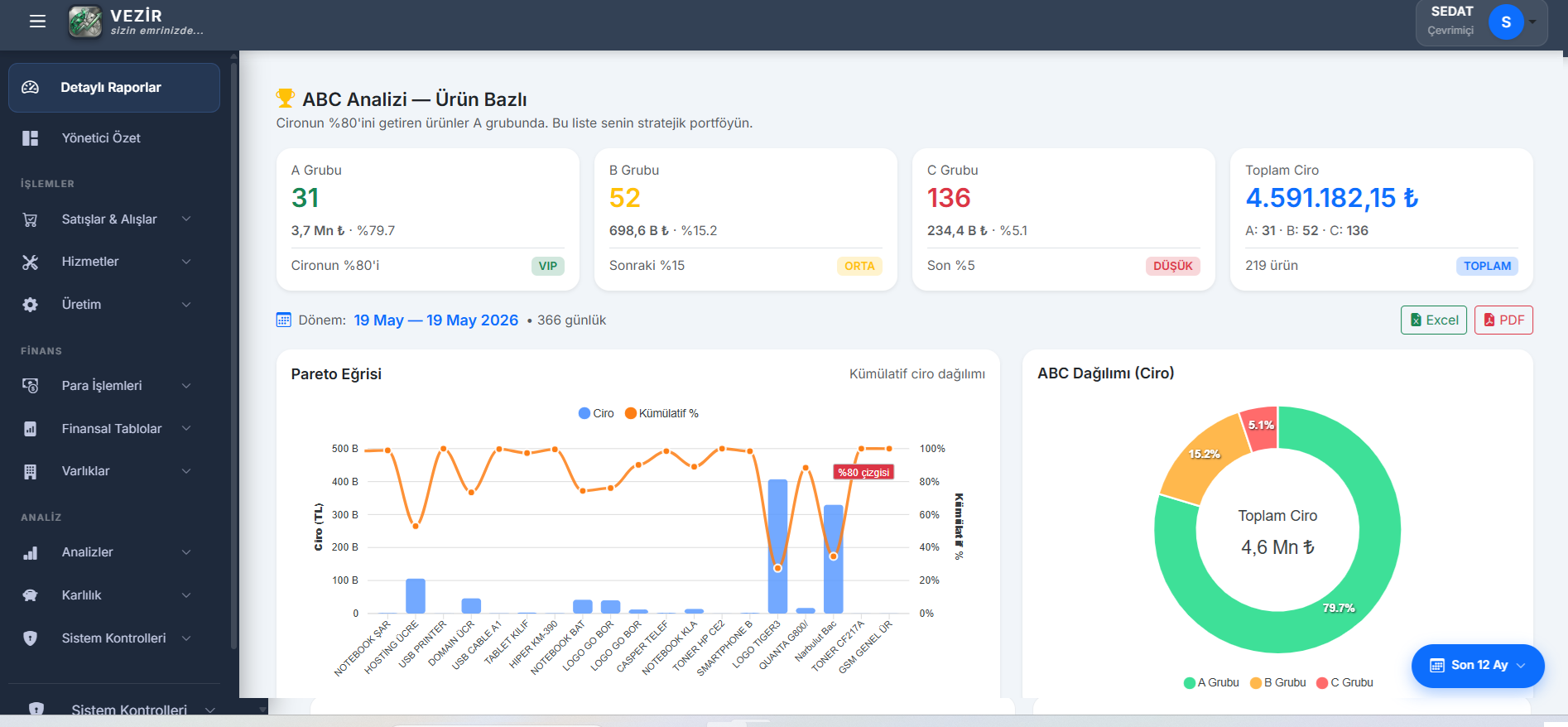Click the Üretim gear icon
This screenshot has height=727, width=1568.
pos(31,305)
